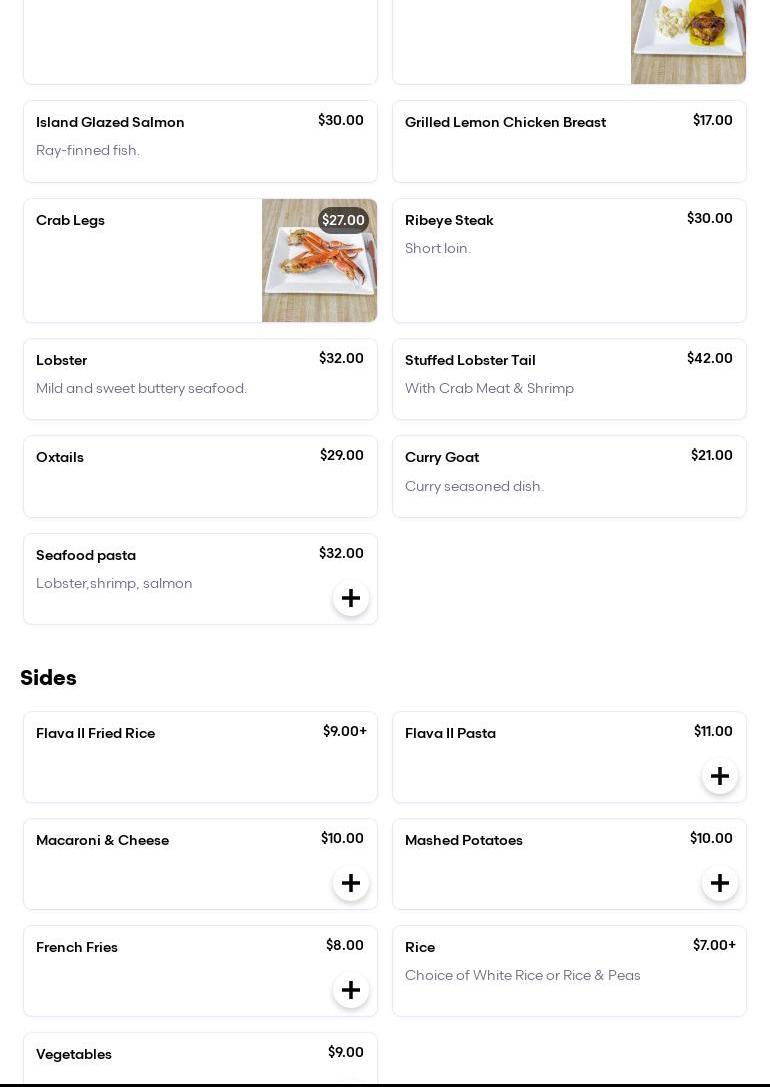
Task: Select the Curry Goat dish
Action: pyautogui.click(x=569, y=476)
